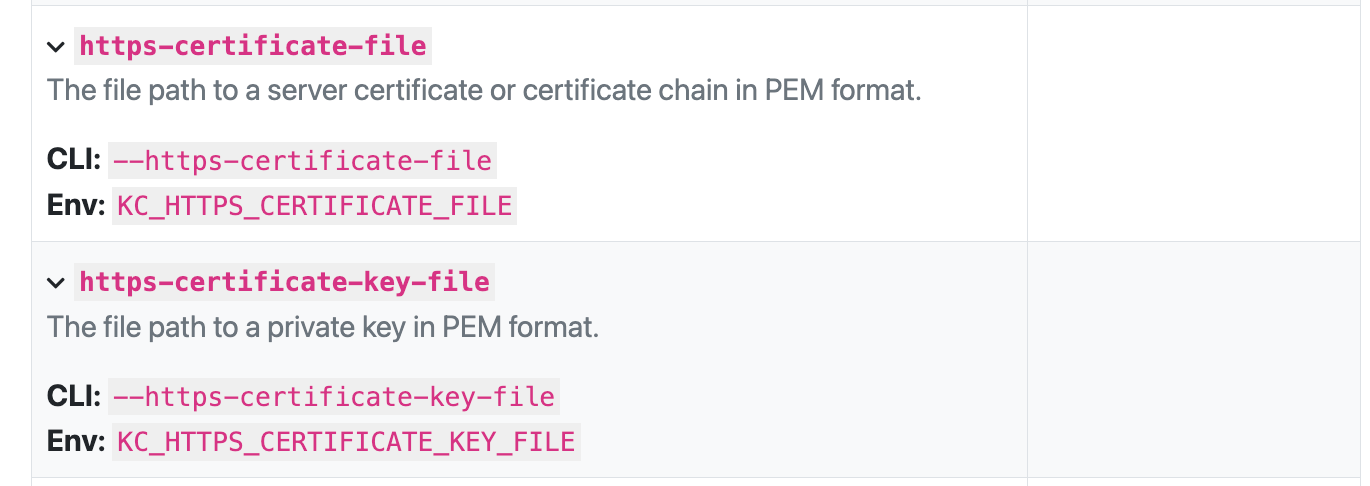
Task: Click the empty value cell beside https-certificate-file
Action: (1195, 123)
